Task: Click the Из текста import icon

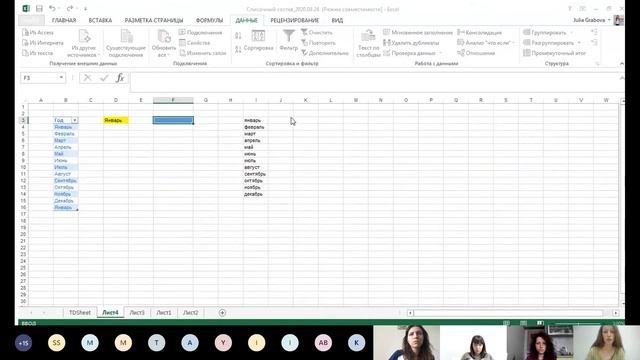Action: (x=25, y=53)
